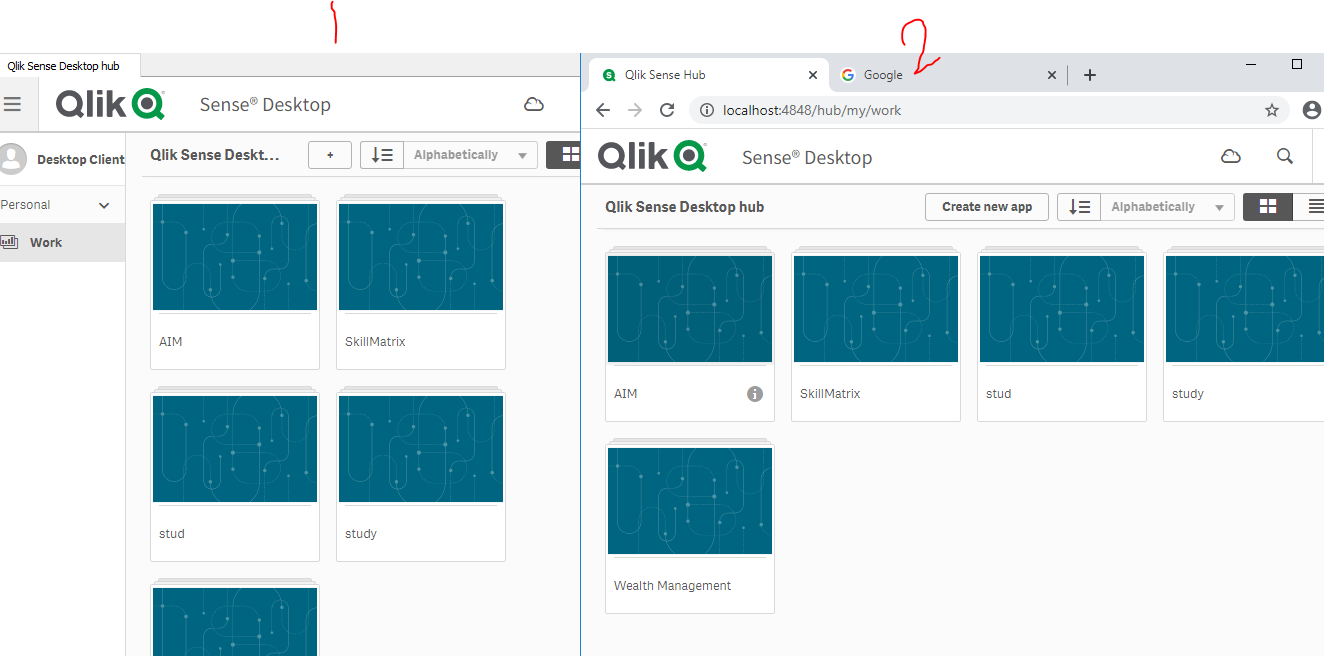Screen dimensions: 1324x656
Task: Switch to the Qlik Sense Hub browser tab
Action: tap(709, 75)
